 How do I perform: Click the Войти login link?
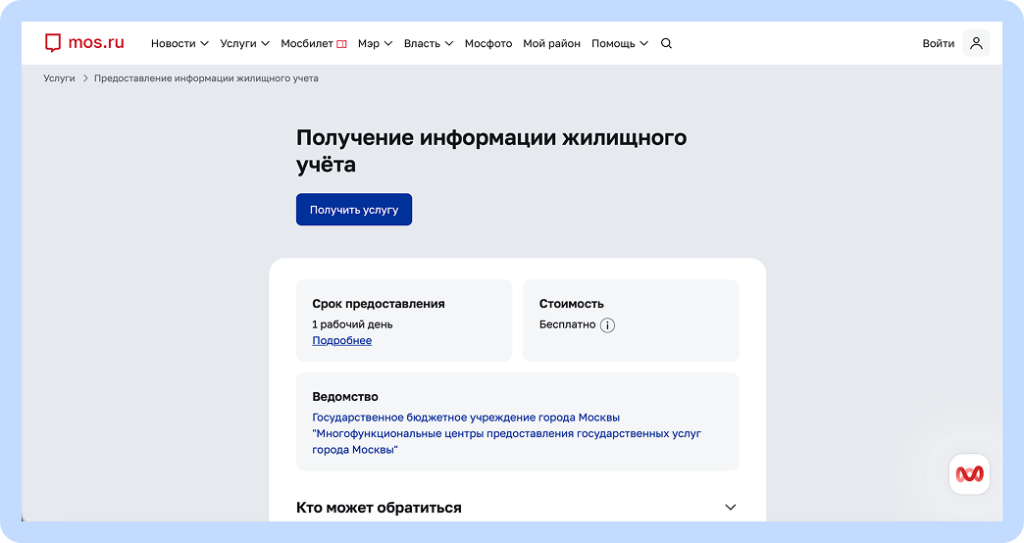coord(938,43)
